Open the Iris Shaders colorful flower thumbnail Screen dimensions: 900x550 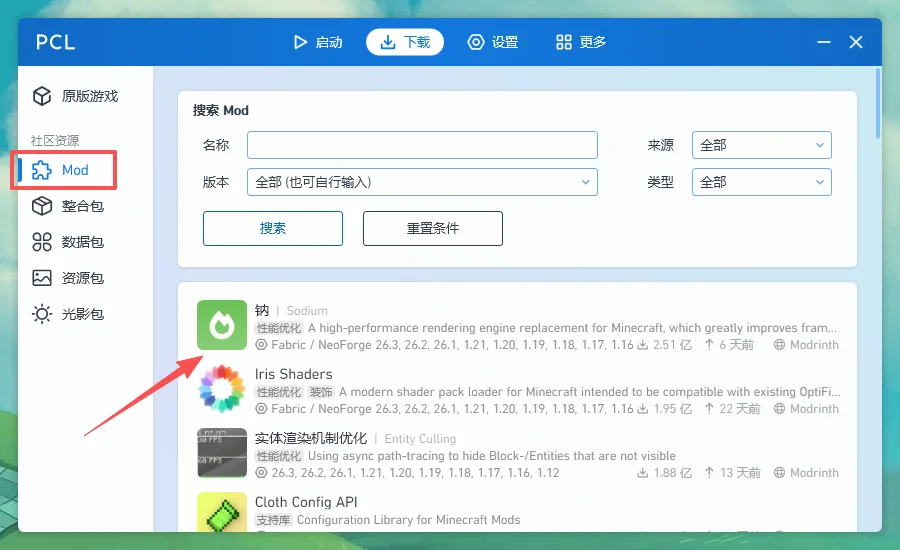222,389
